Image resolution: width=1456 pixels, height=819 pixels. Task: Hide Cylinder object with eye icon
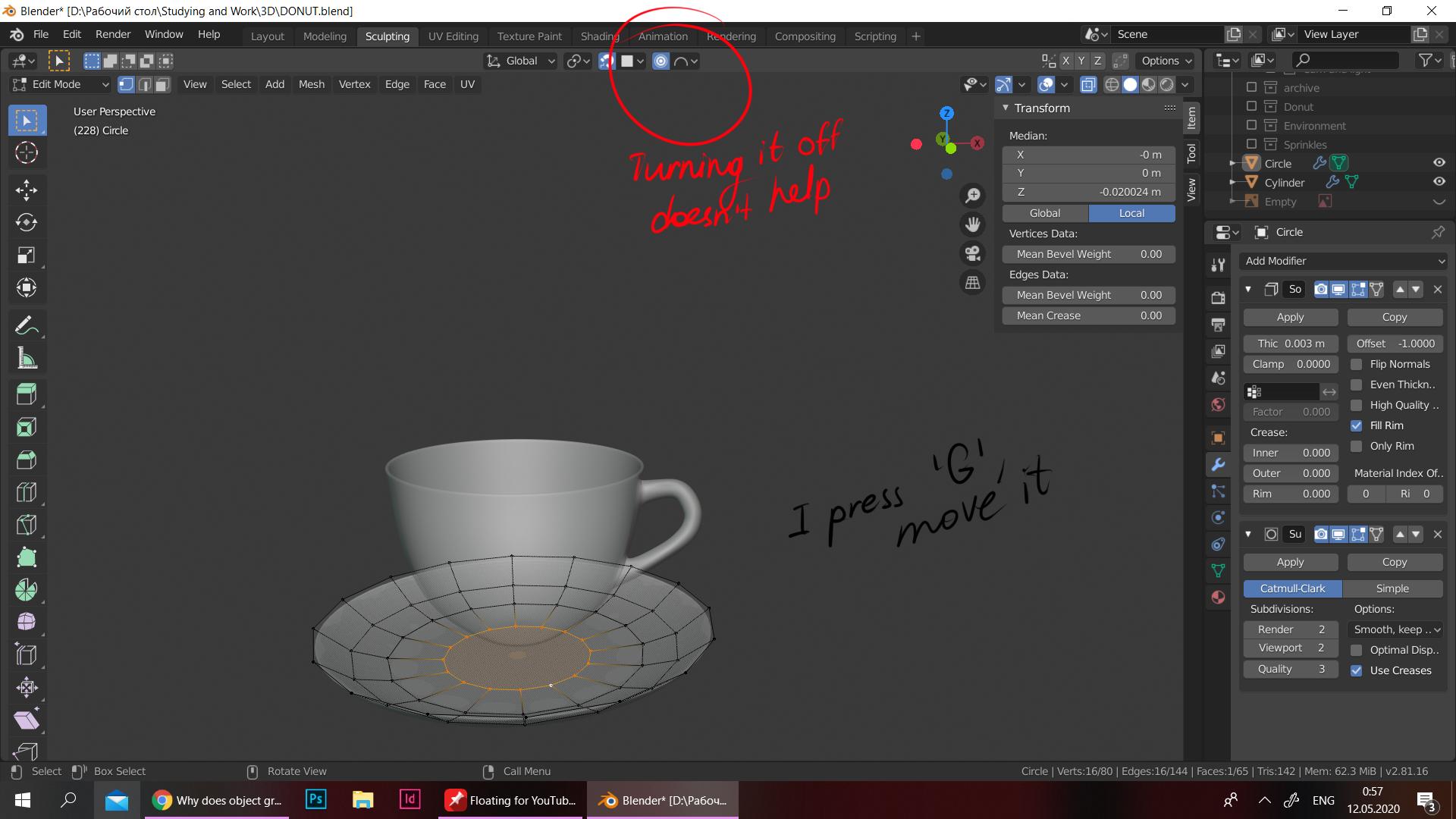pos(1439,182)
